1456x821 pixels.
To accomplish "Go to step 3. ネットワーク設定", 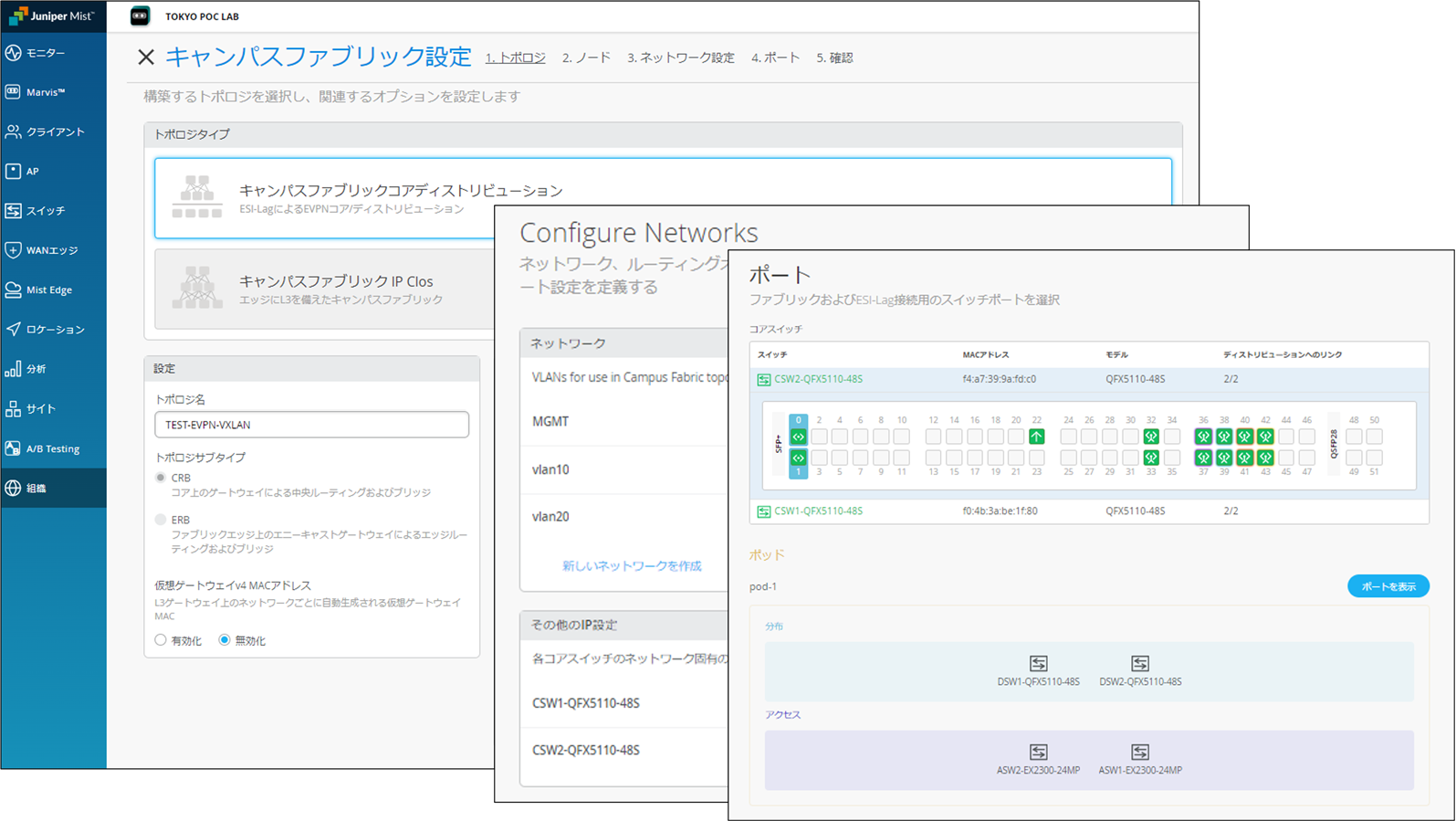I will (680, 58).
